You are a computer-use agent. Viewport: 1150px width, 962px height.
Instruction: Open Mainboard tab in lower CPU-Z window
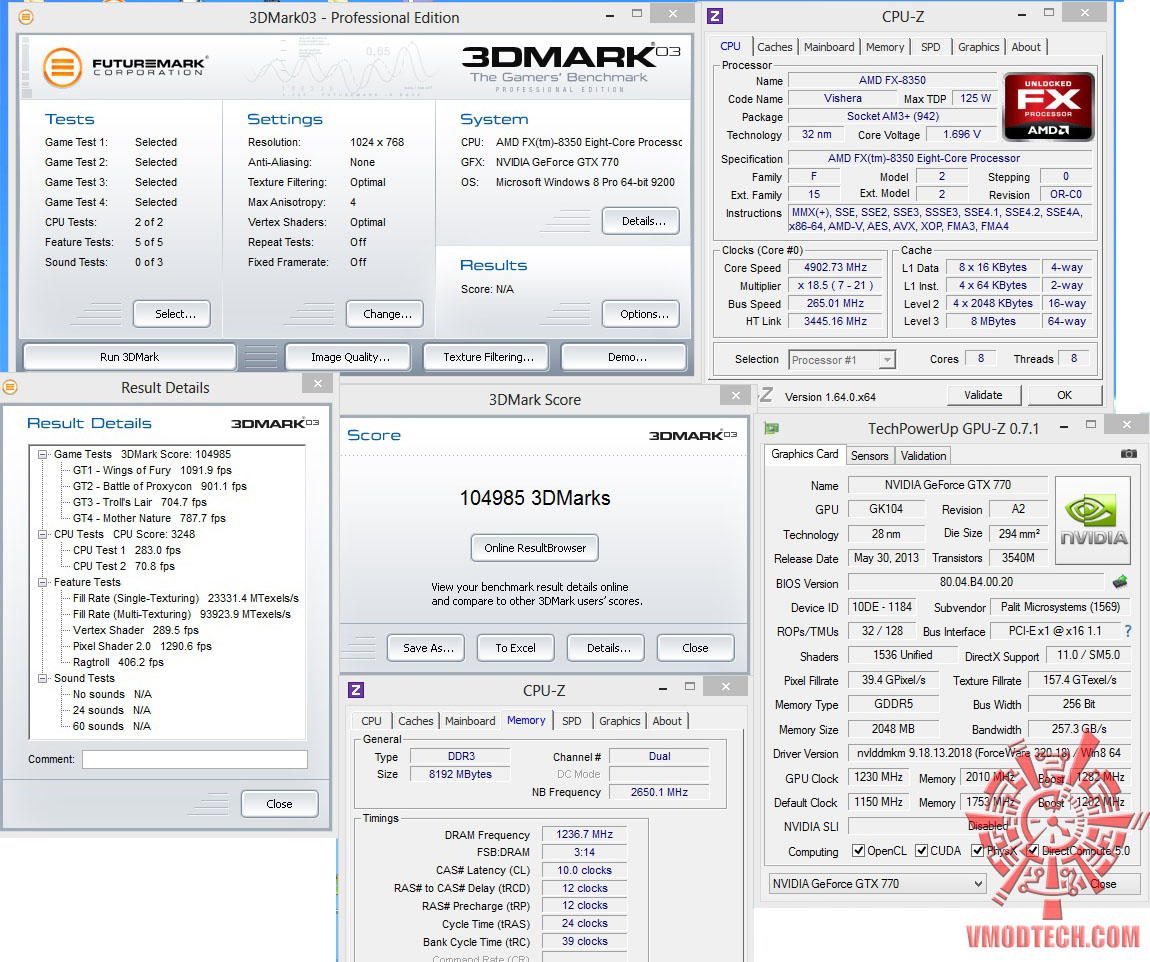(469, 721)
